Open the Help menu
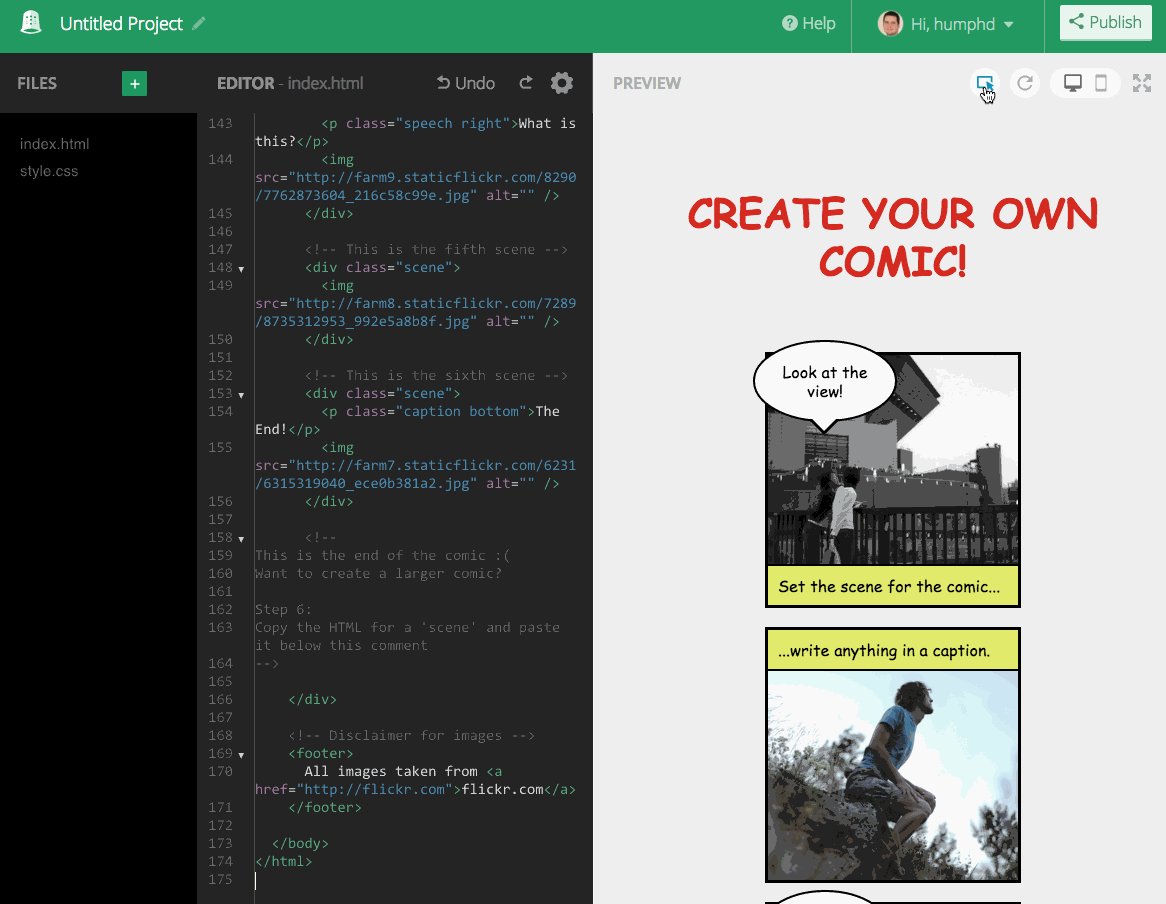Image resolution: width=1166 pixels, height=904 pixels. click(x=808, y=23)
